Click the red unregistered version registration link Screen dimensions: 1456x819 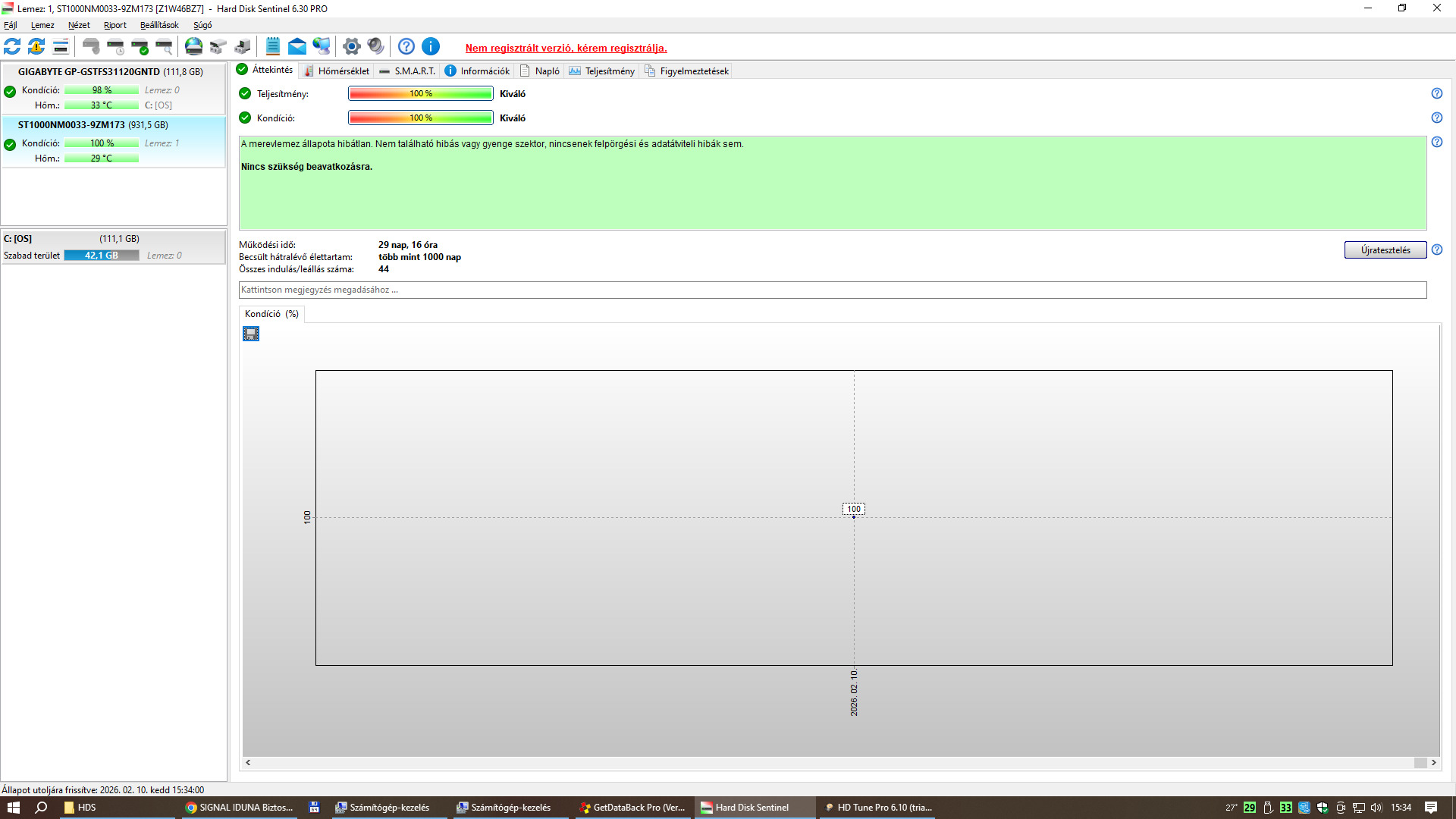tap(566, 48)
